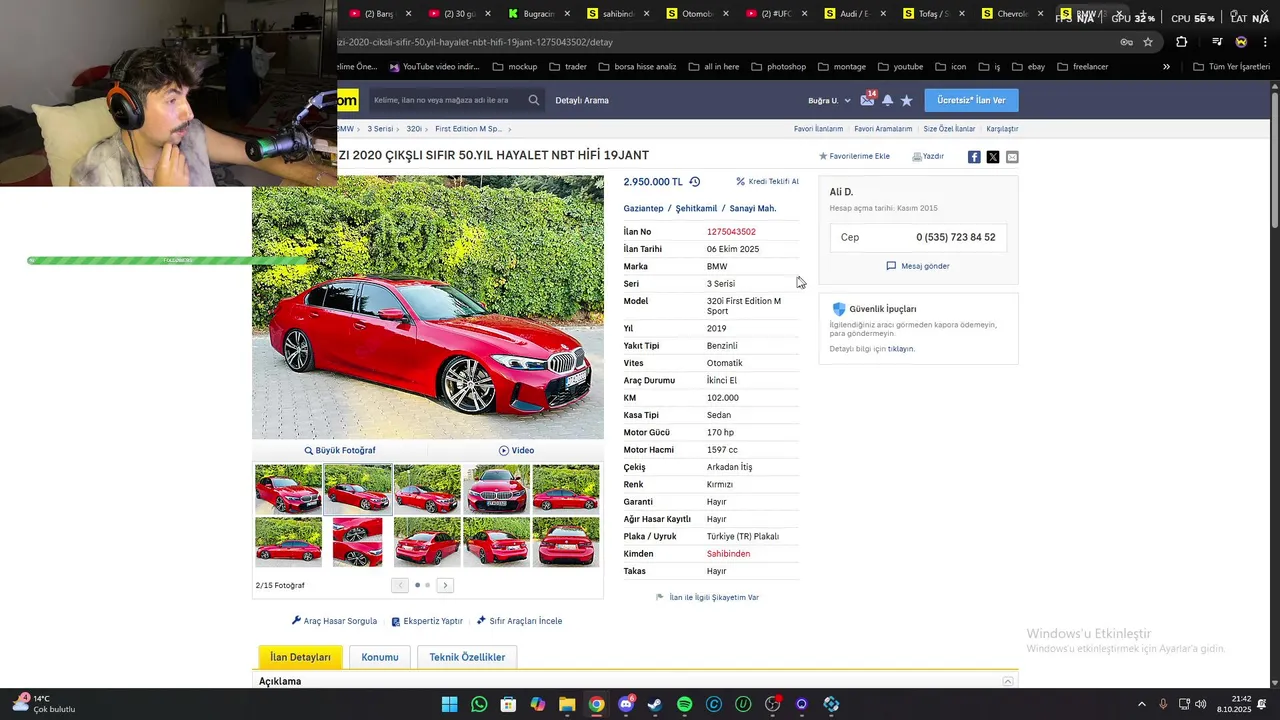The height and width of the screenshot is (720, 1280).
Task: Click İlan ile İlgili Şikayetim Var link
Action: click(707, 597)
